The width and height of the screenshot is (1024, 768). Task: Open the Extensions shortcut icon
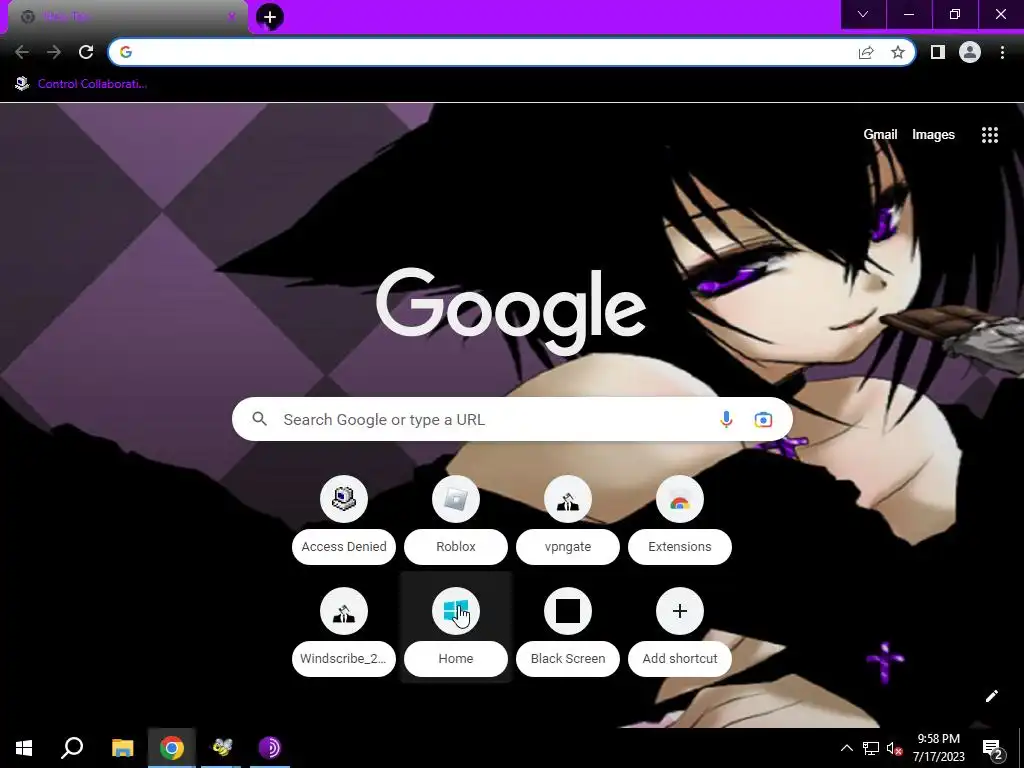point(680,499)
